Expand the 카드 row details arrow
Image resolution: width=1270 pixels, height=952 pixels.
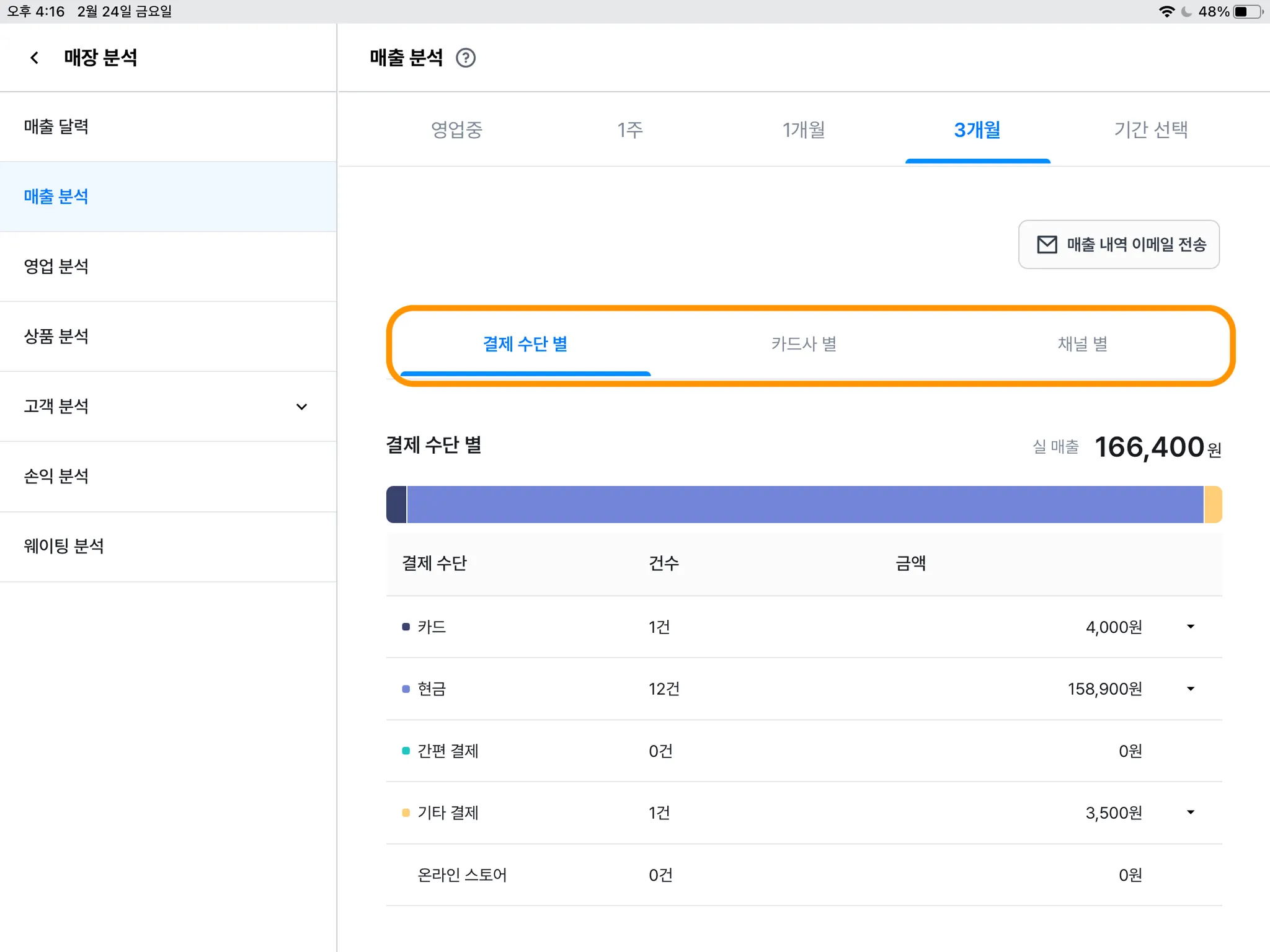[x=1190, y=627]
